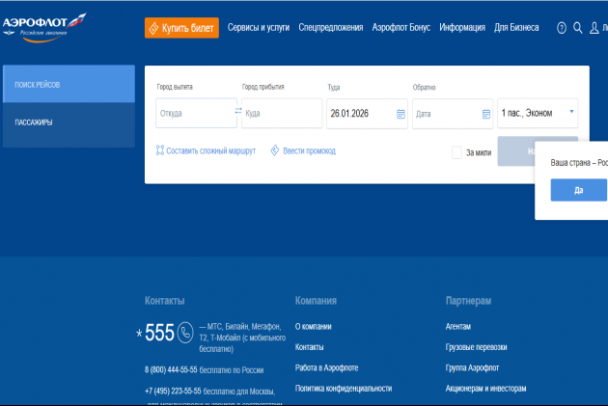The width and height of the screenshot is (608, 406).
Task: Click the user profile icon
Action: click(x=596, y=28)
